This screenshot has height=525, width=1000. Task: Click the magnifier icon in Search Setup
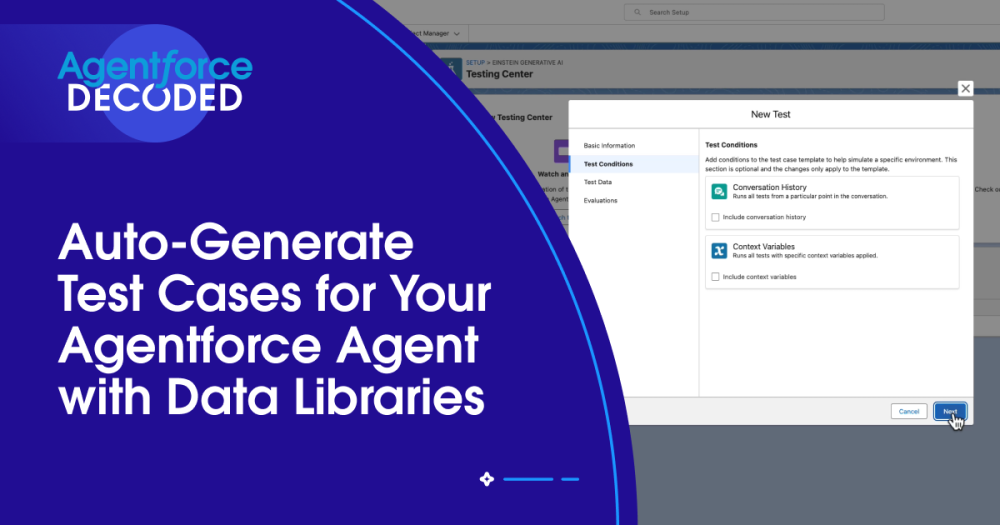point(636,12)
